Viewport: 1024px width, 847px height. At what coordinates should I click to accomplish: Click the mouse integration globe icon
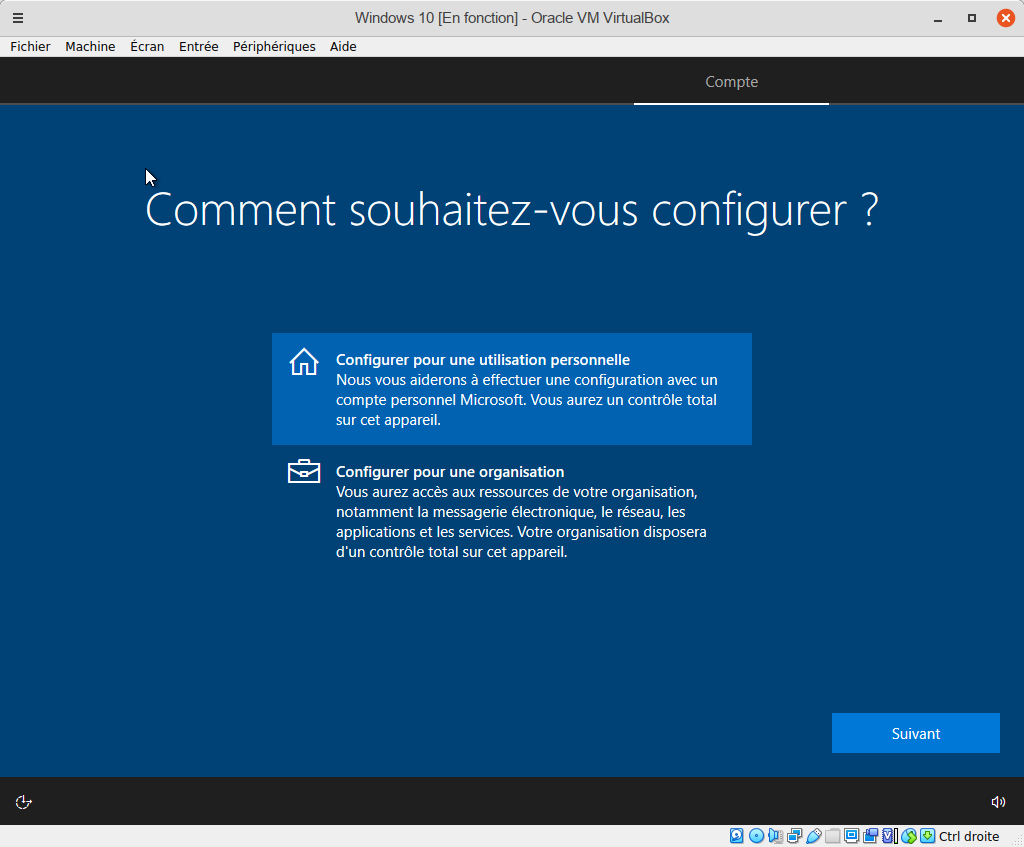tap(909, 836)
